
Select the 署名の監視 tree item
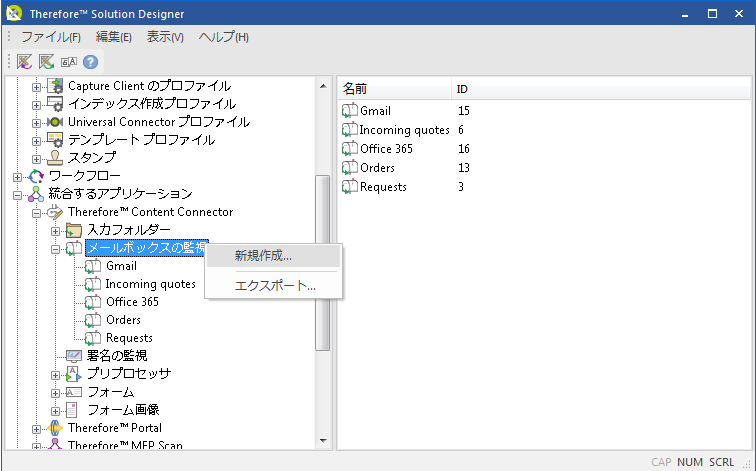click(x=117, y=356)
